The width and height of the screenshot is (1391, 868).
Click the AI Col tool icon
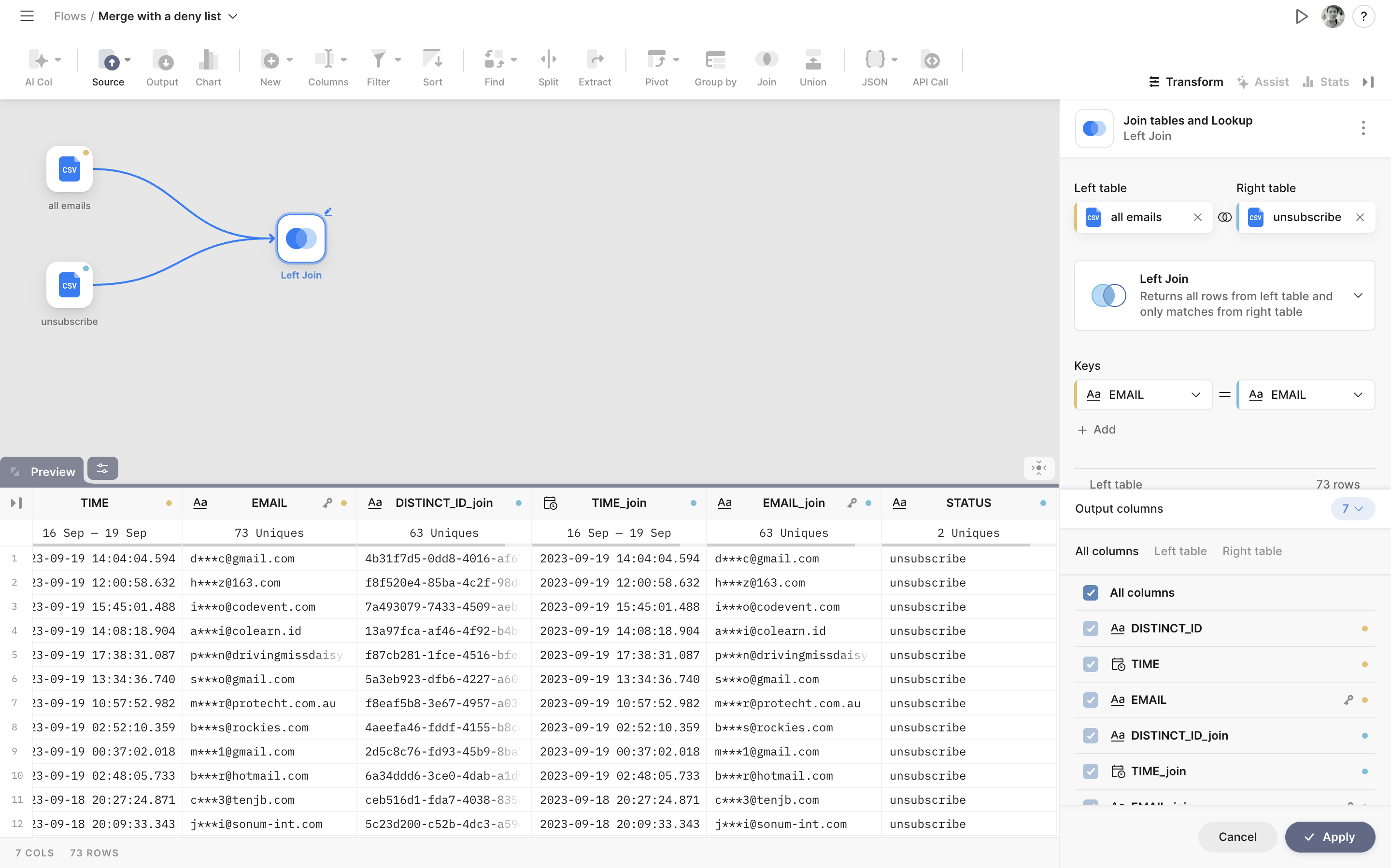click(x=39, y=60)
